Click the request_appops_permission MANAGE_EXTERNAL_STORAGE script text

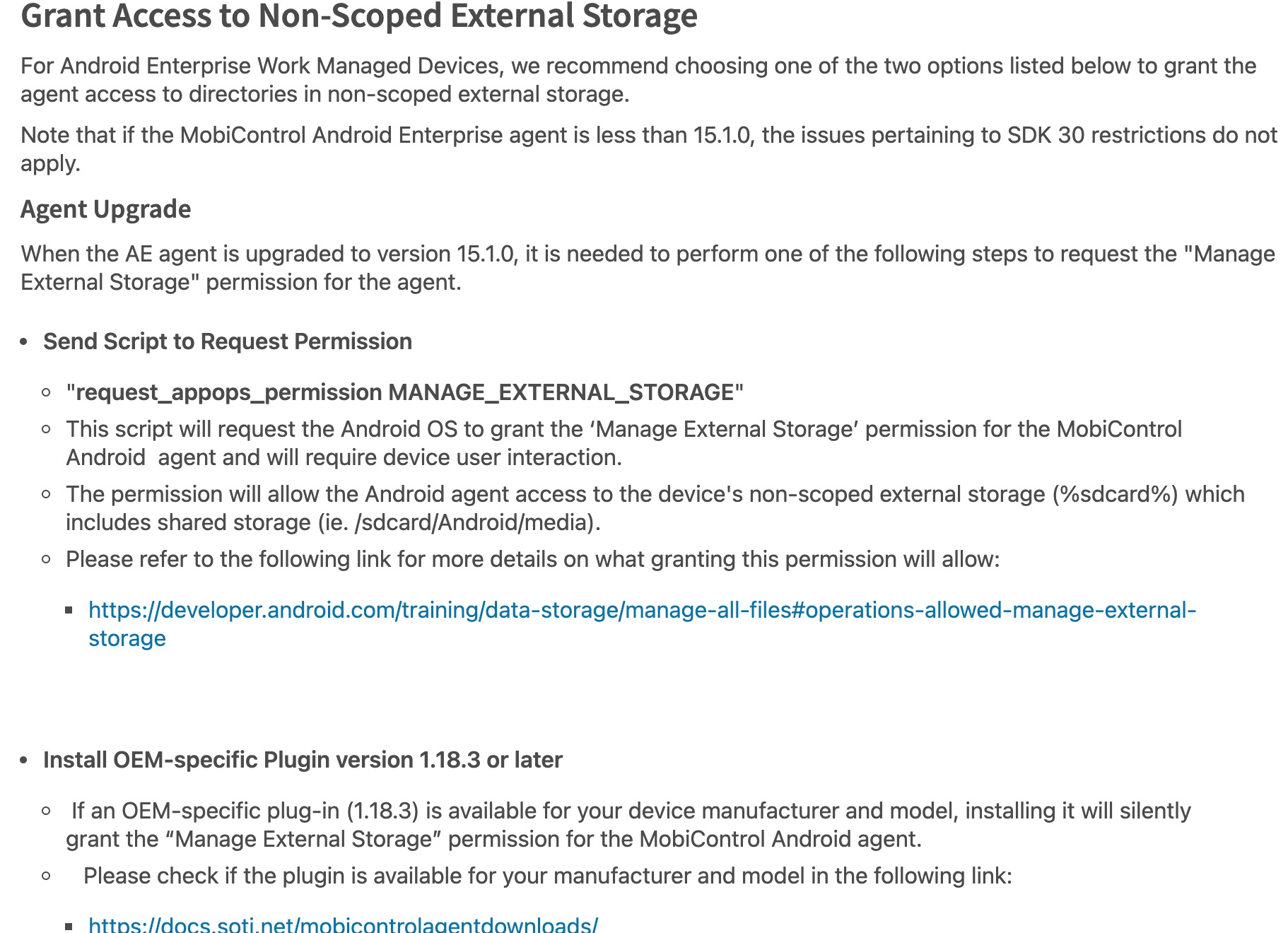click(x=404, y=392)
